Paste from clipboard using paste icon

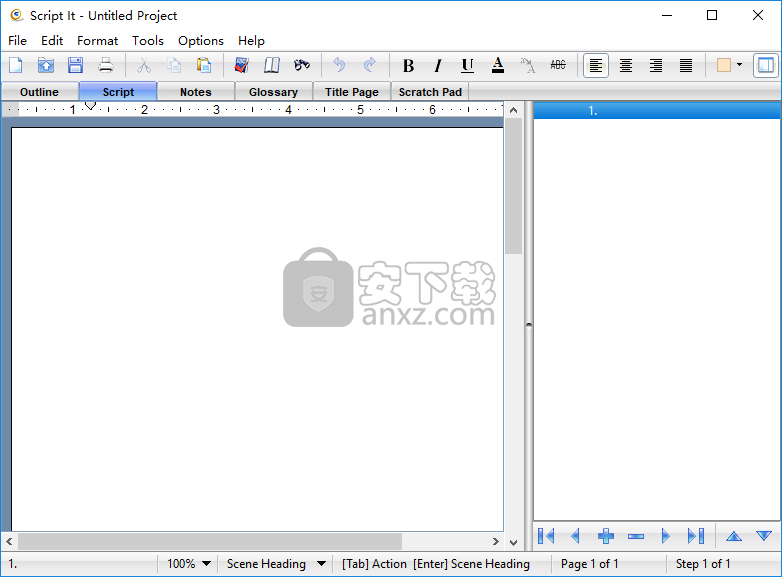(204, 65)
